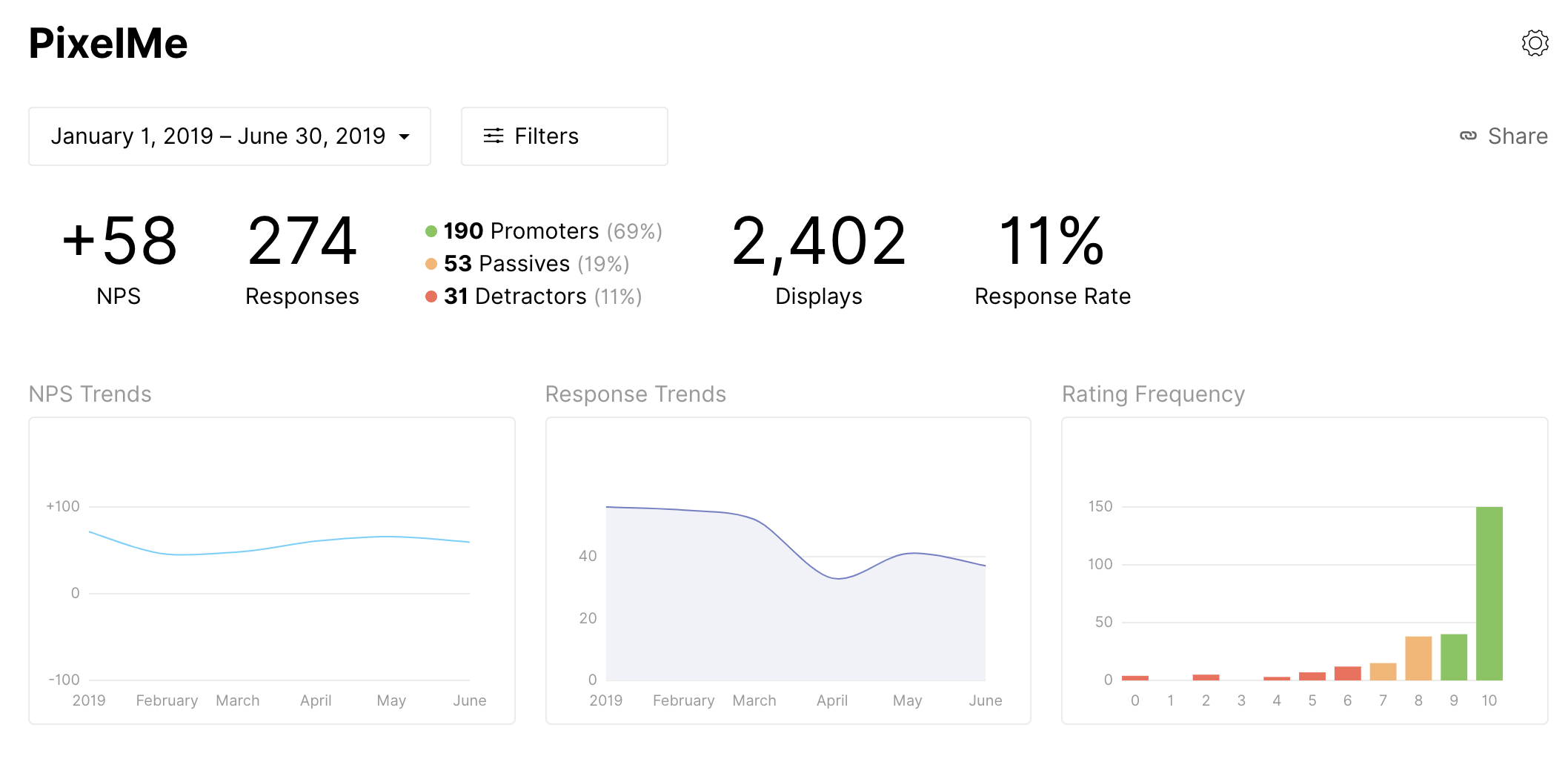
Task: Expand the date range dropdown arrow
Action: [405, 136]
